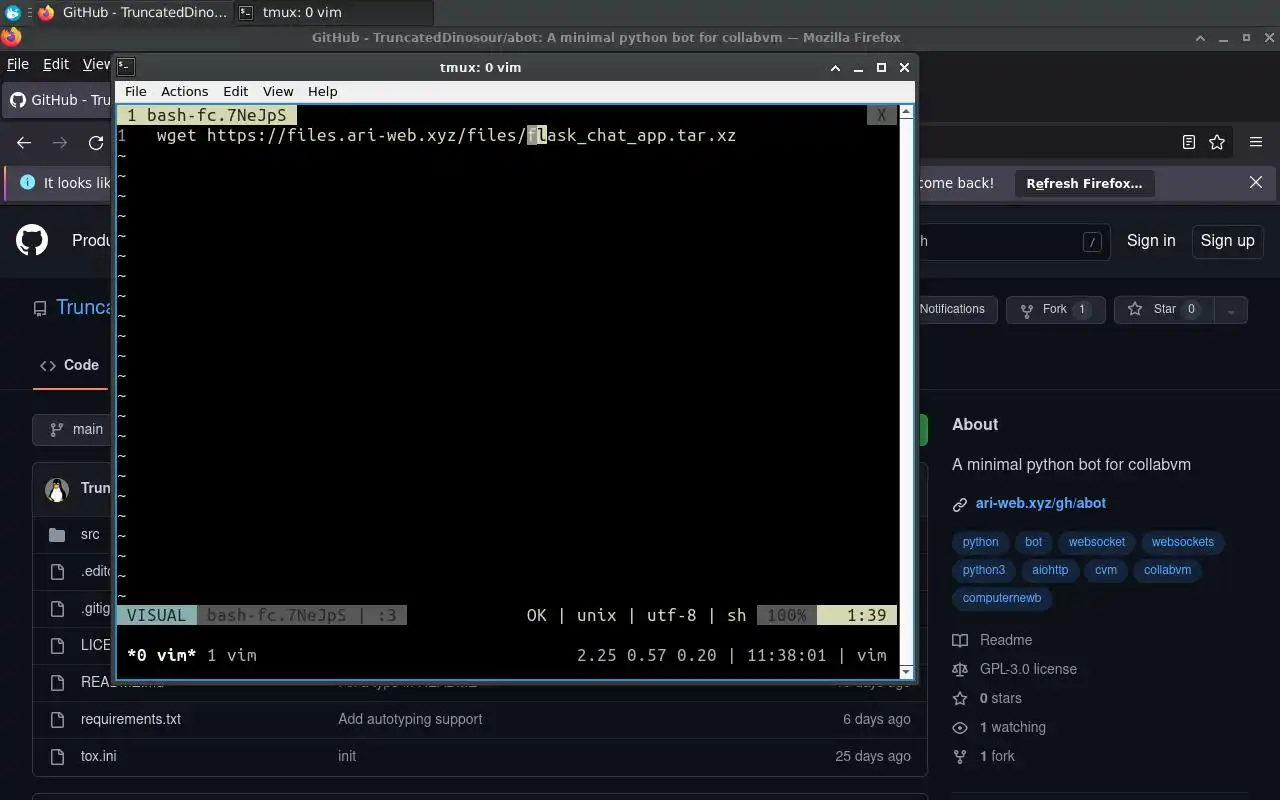
Task: Click the aiohttp topic tag
Action: [x=1050, y=570]
